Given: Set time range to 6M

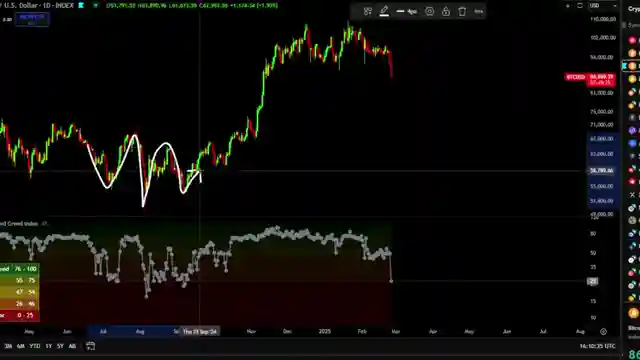Looking at the screenshot, I should [x=21, y=346].
